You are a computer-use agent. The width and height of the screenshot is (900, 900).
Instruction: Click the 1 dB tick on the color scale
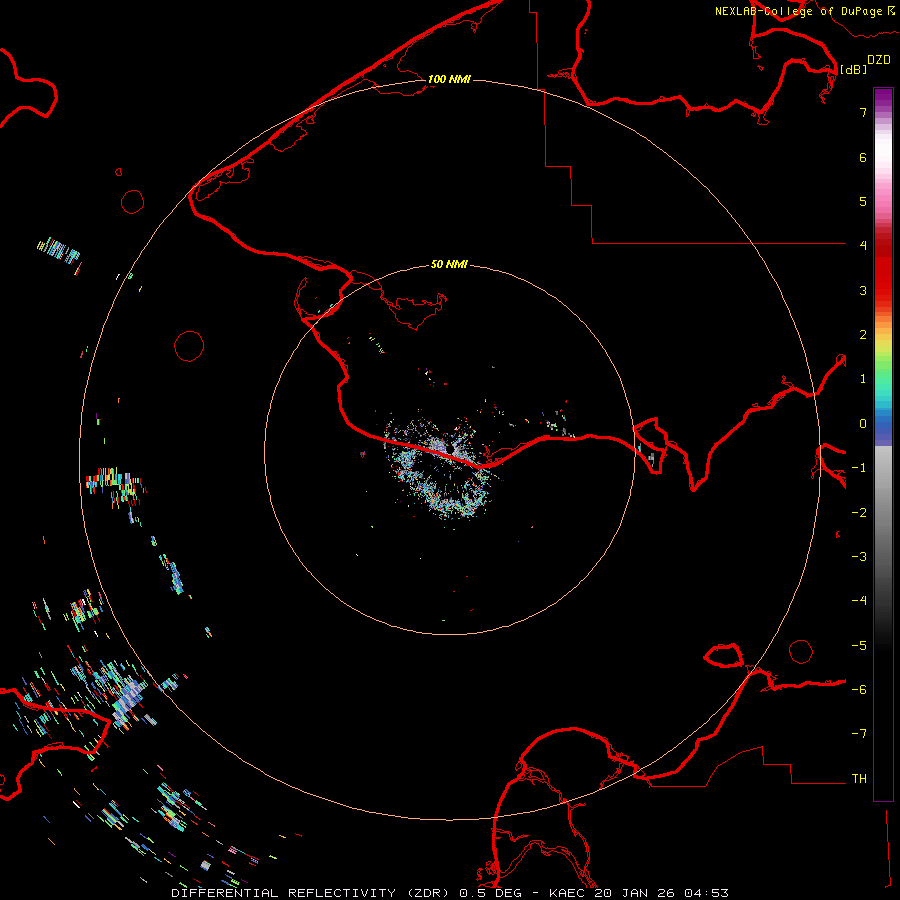click(863, 379)
